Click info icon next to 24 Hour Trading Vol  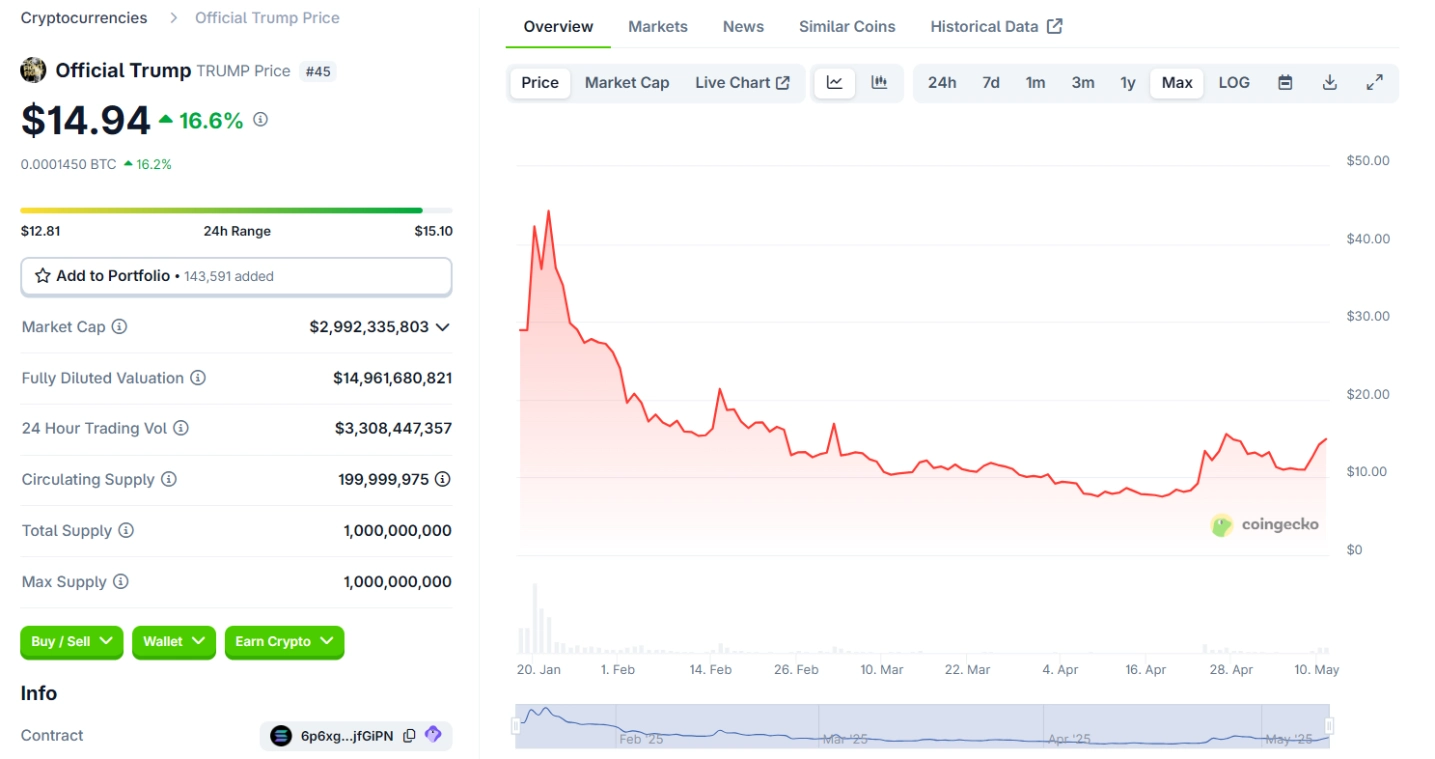(x=181, y=428)
